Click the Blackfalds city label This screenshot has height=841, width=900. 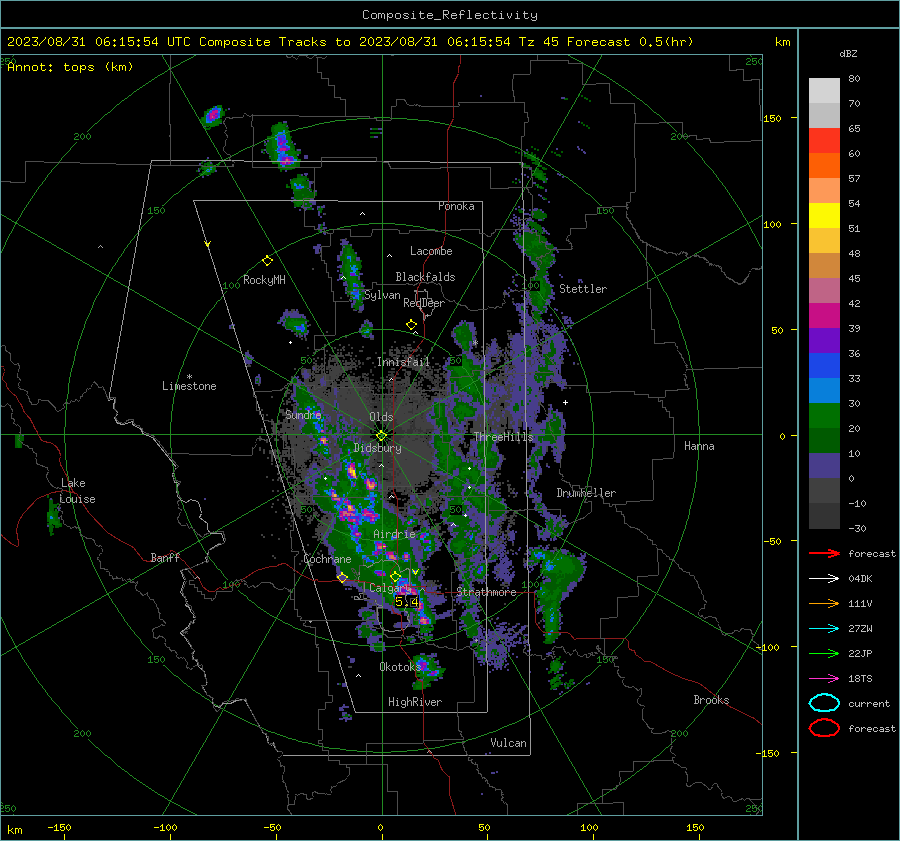425,277
